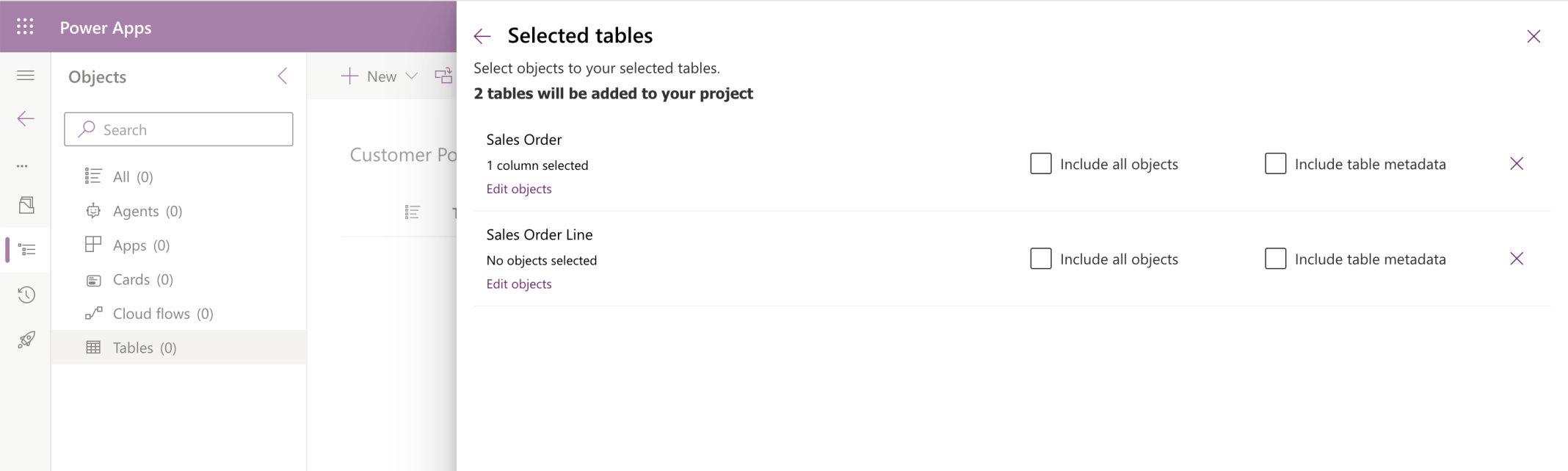Check Include all objects for Sales Order
Image resolution: width=1568 pixels, height=471 pixels.
1040,164
